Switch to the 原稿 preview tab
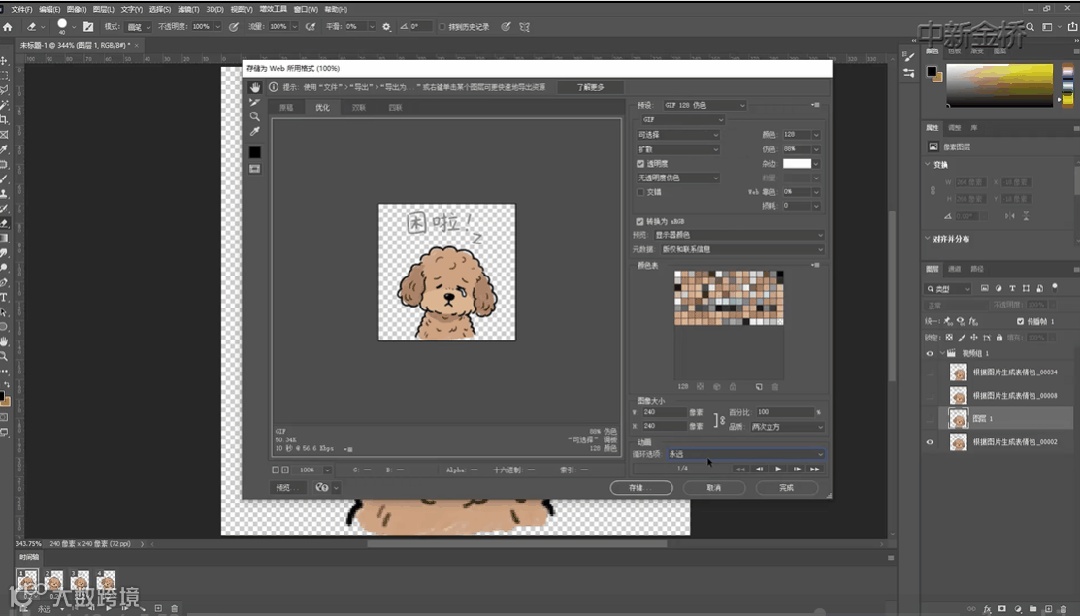Screen dimensions: 1080x616 point(286,107)
